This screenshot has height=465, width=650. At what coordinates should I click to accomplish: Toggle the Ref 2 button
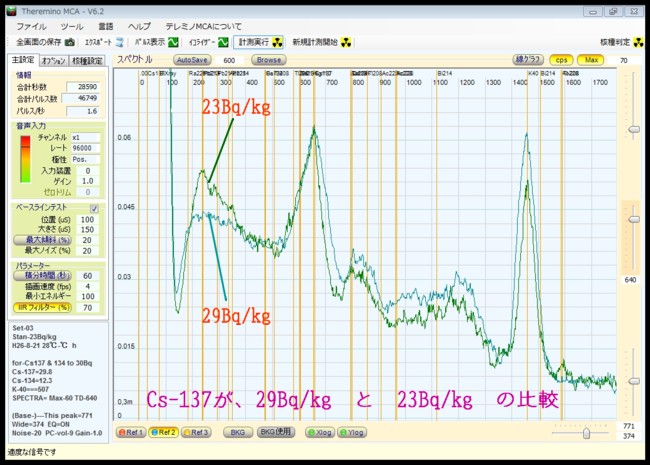point(163,432)
